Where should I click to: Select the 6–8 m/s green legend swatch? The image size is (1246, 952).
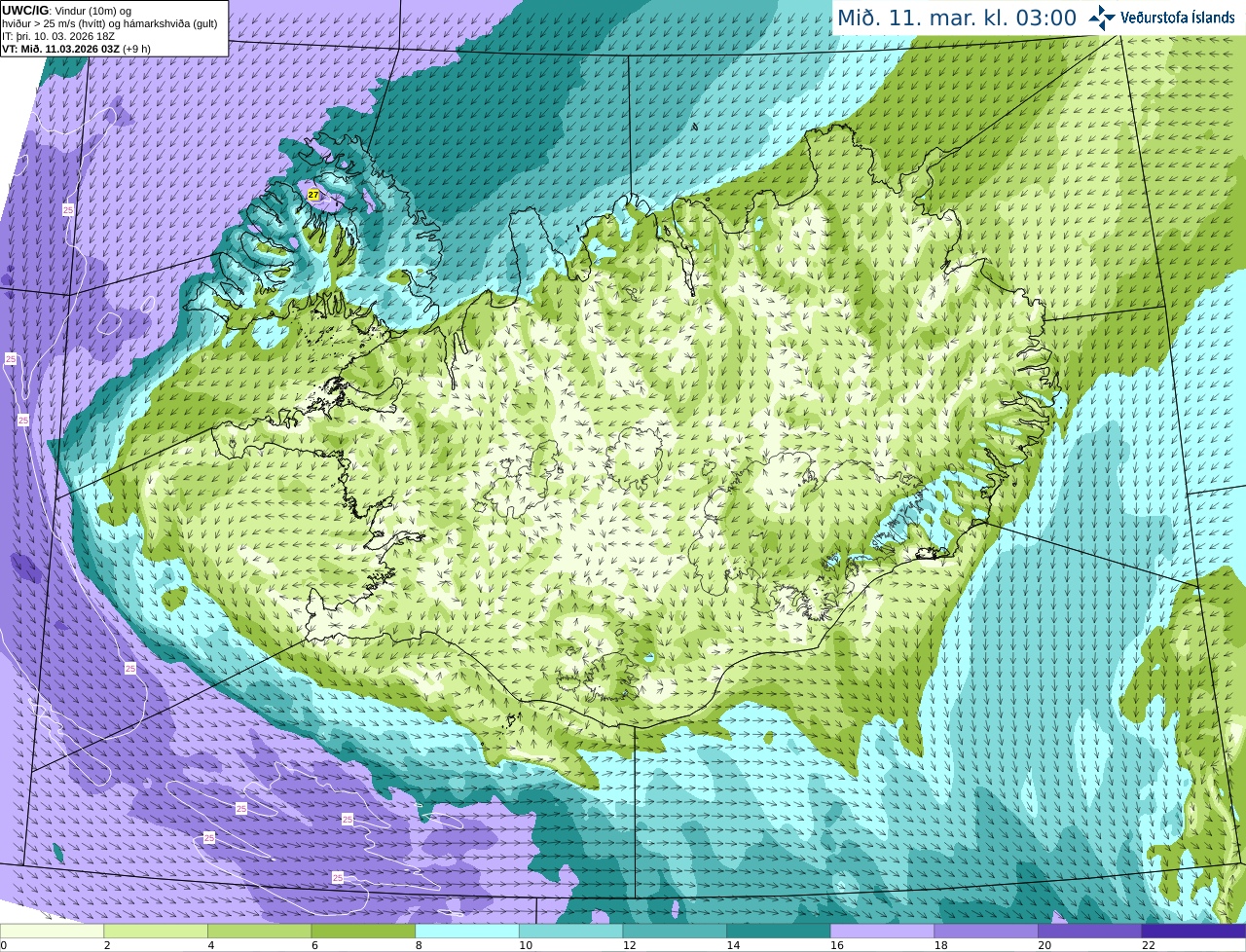pyautogui.click(x=363, y=931)
